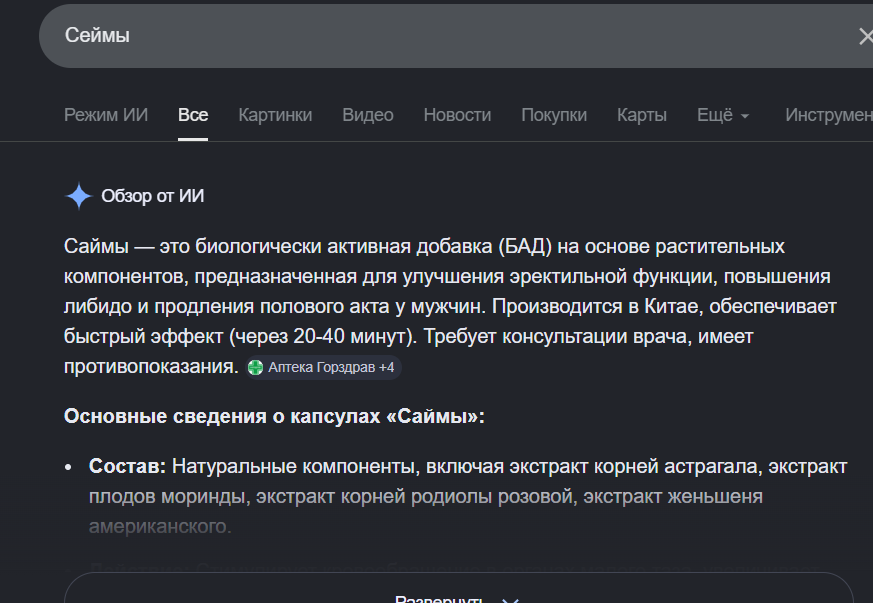This screenshot has width=873, height=603.
Task: Open the Инструменты search tools
Action: pos(828,115)
